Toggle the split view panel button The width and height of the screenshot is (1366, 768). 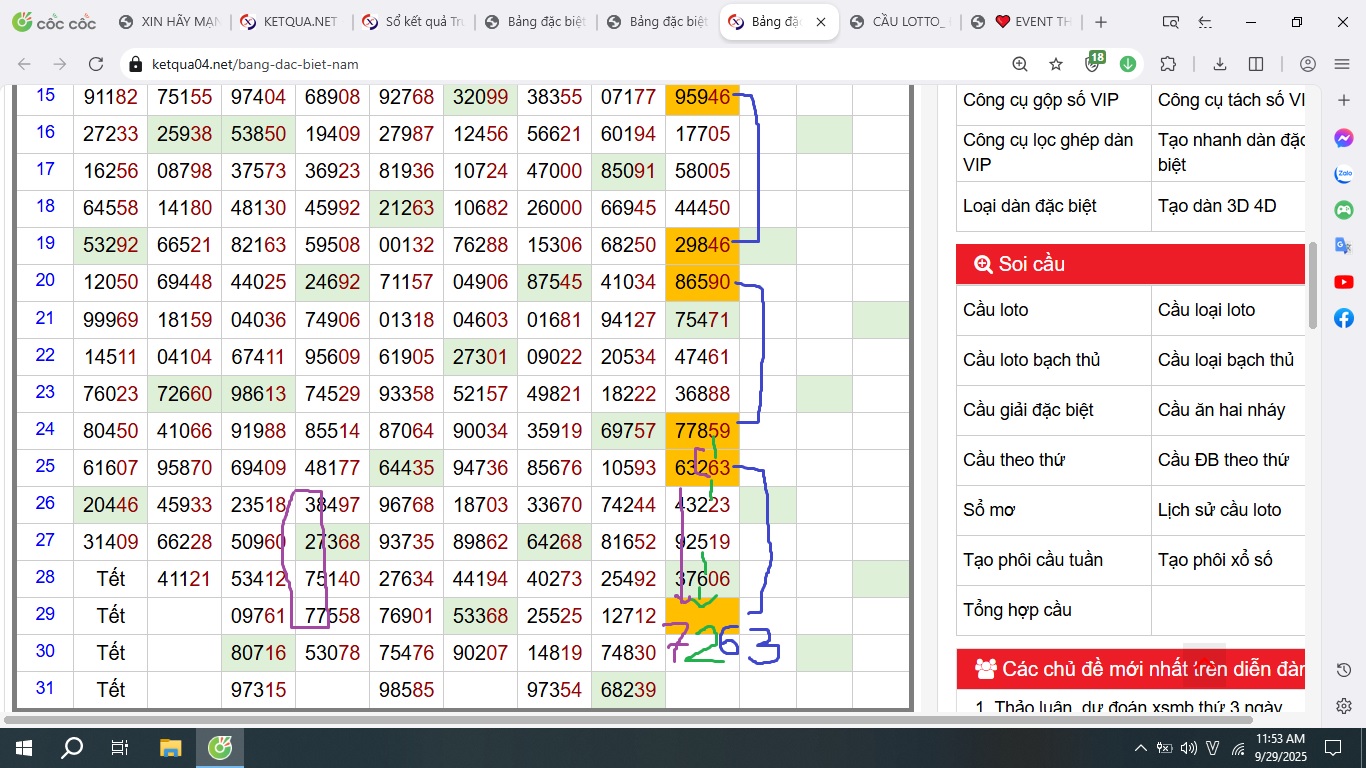point(1256,64)
